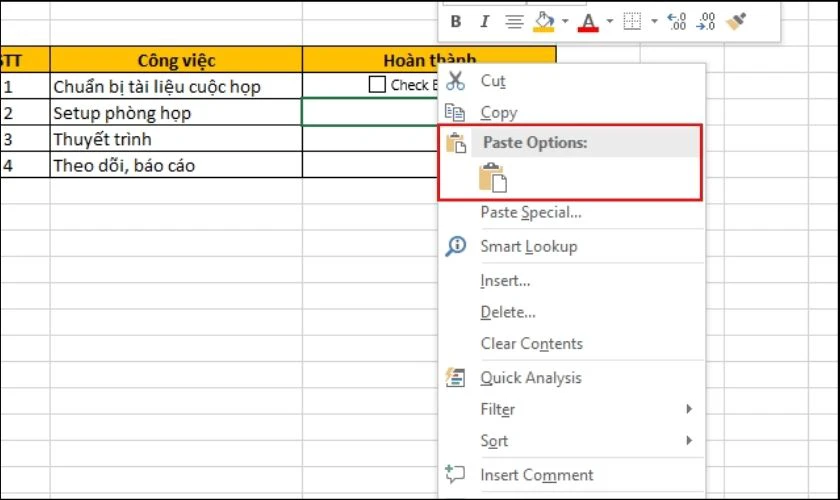This screenshot has height=500, width=840.
Task: Expand the Filter submenu arrow
Action: pyautogui.click(x=689, y=409)
